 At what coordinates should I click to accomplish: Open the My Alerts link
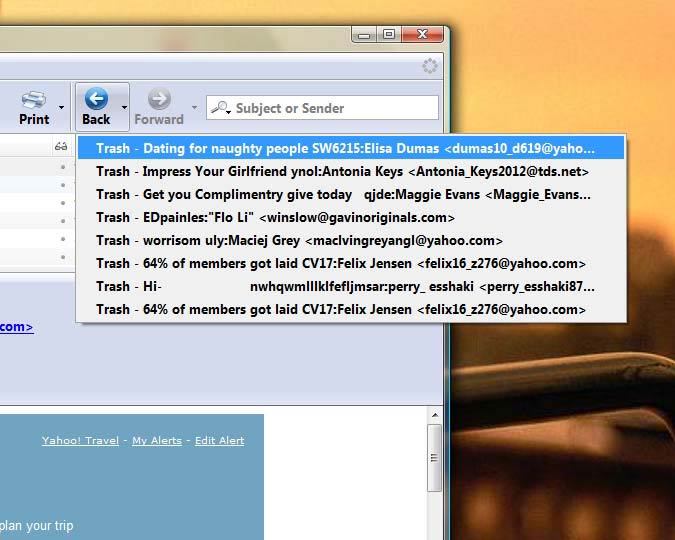tap(157, 441)
